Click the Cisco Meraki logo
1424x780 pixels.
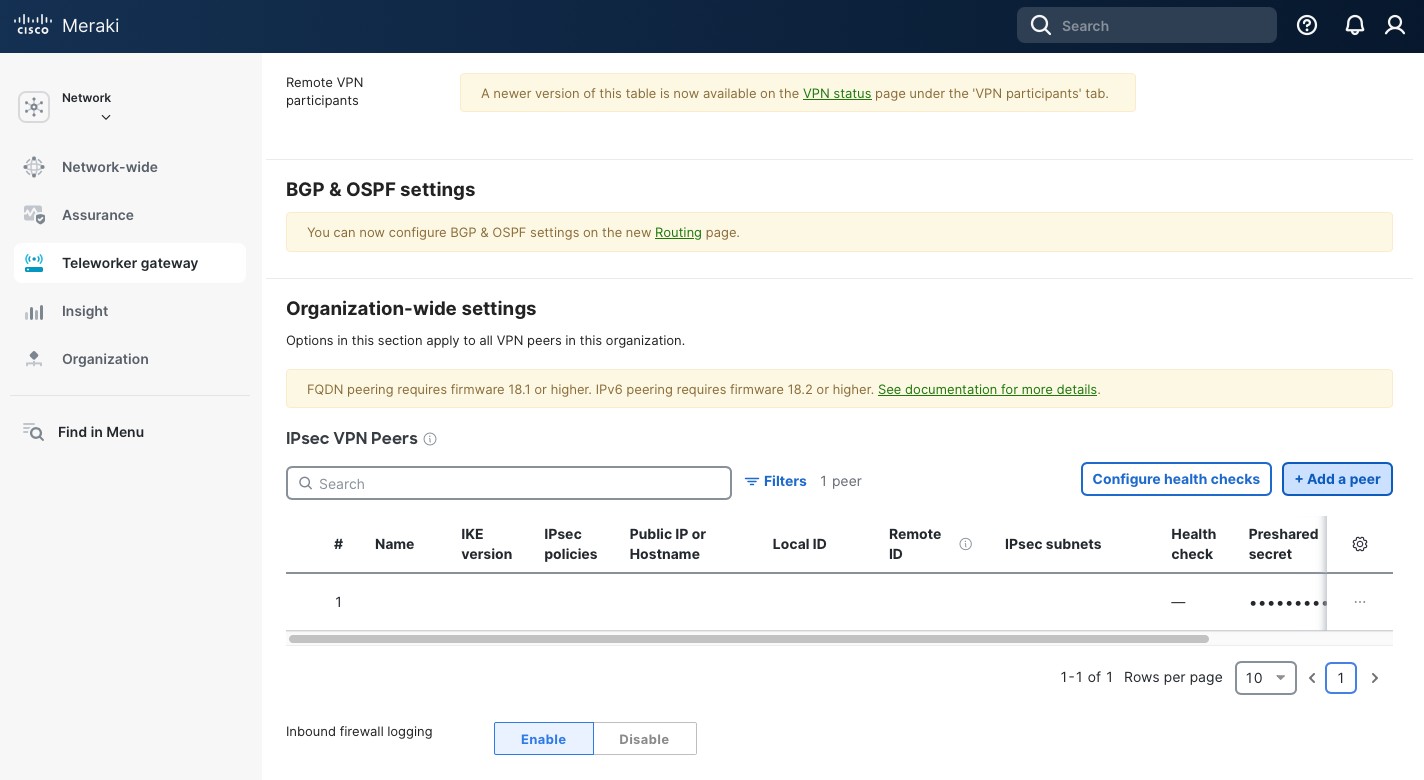[67, 26]
